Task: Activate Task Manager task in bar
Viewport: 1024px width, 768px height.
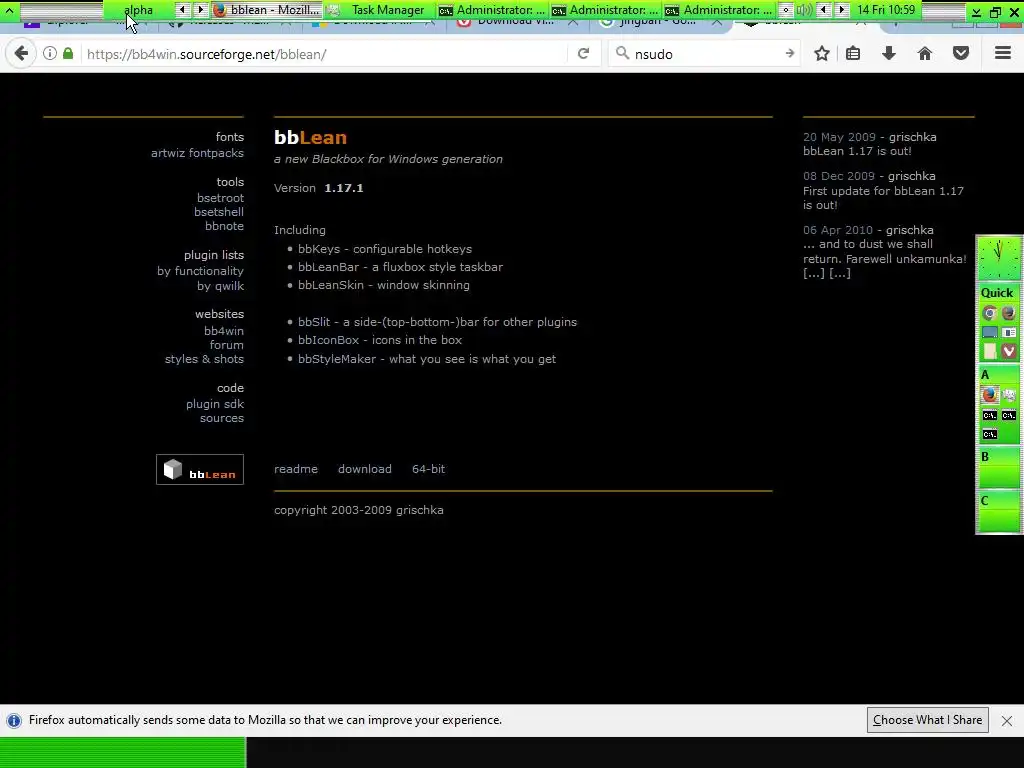Action: coord(379,10)
